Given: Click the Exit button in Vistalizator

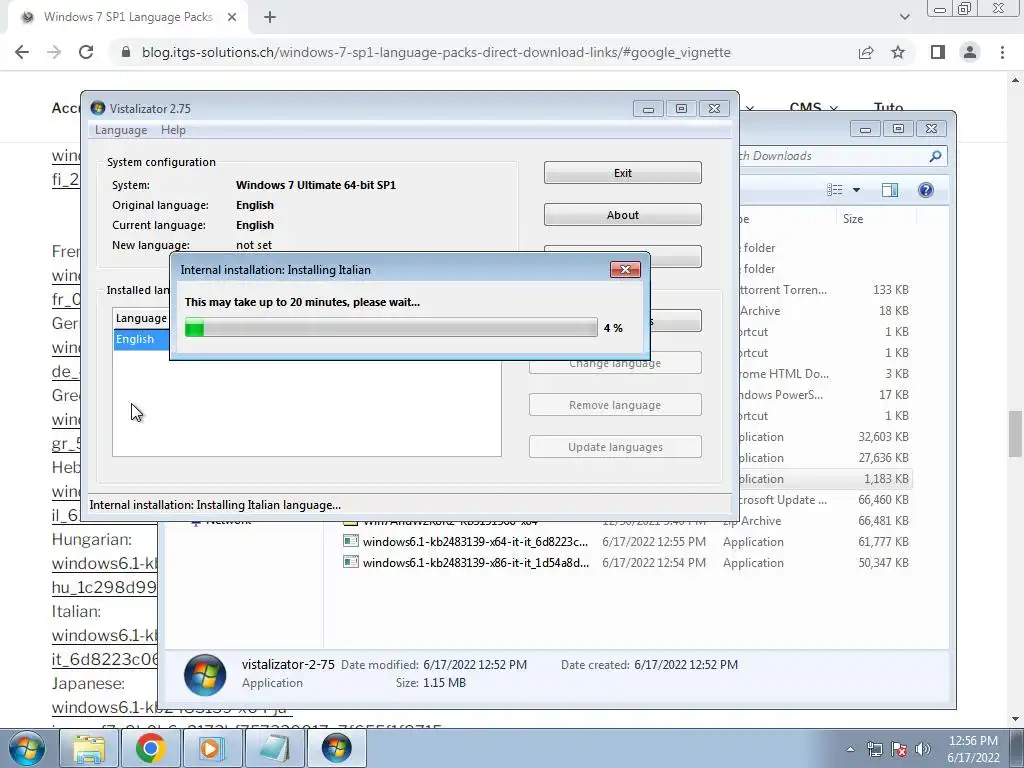Looking at the screenshot, I should click(x=622, y=173).
